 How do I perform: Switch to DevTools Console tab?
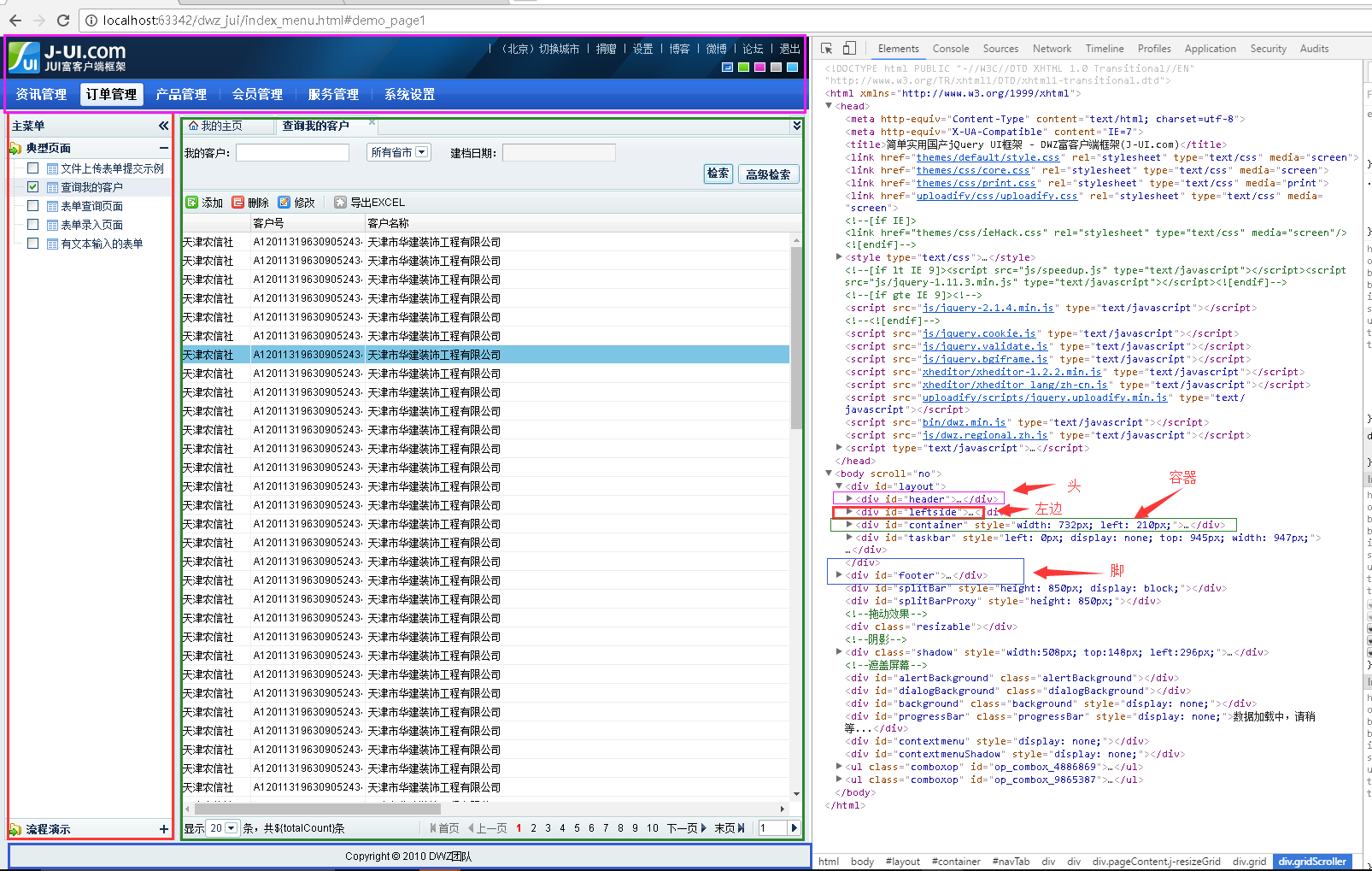tap(951, 49)
